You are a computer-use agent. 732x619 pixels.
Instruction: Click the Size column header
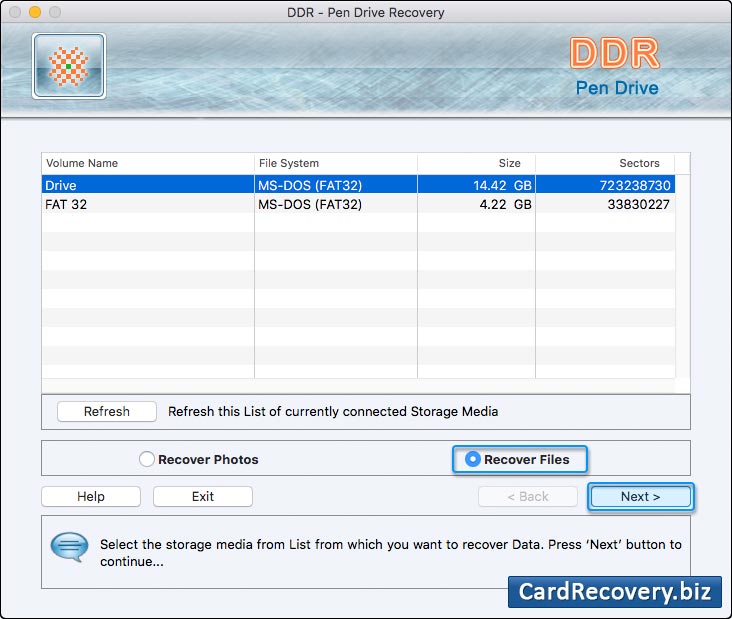(476, 163)
